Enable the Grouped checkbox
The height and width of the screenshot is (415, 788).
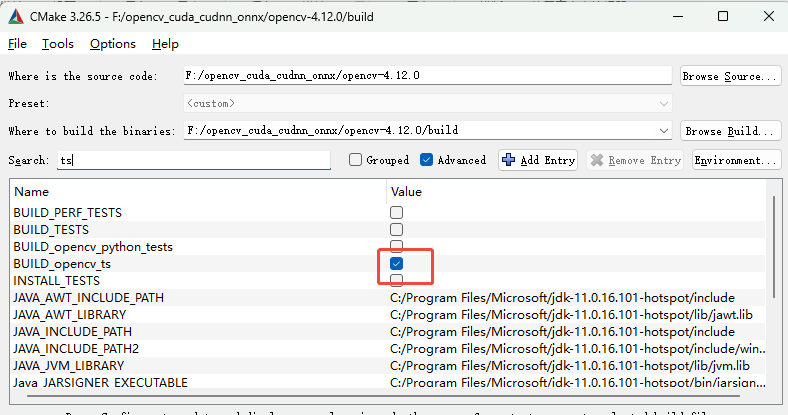(x=355, y=160)
